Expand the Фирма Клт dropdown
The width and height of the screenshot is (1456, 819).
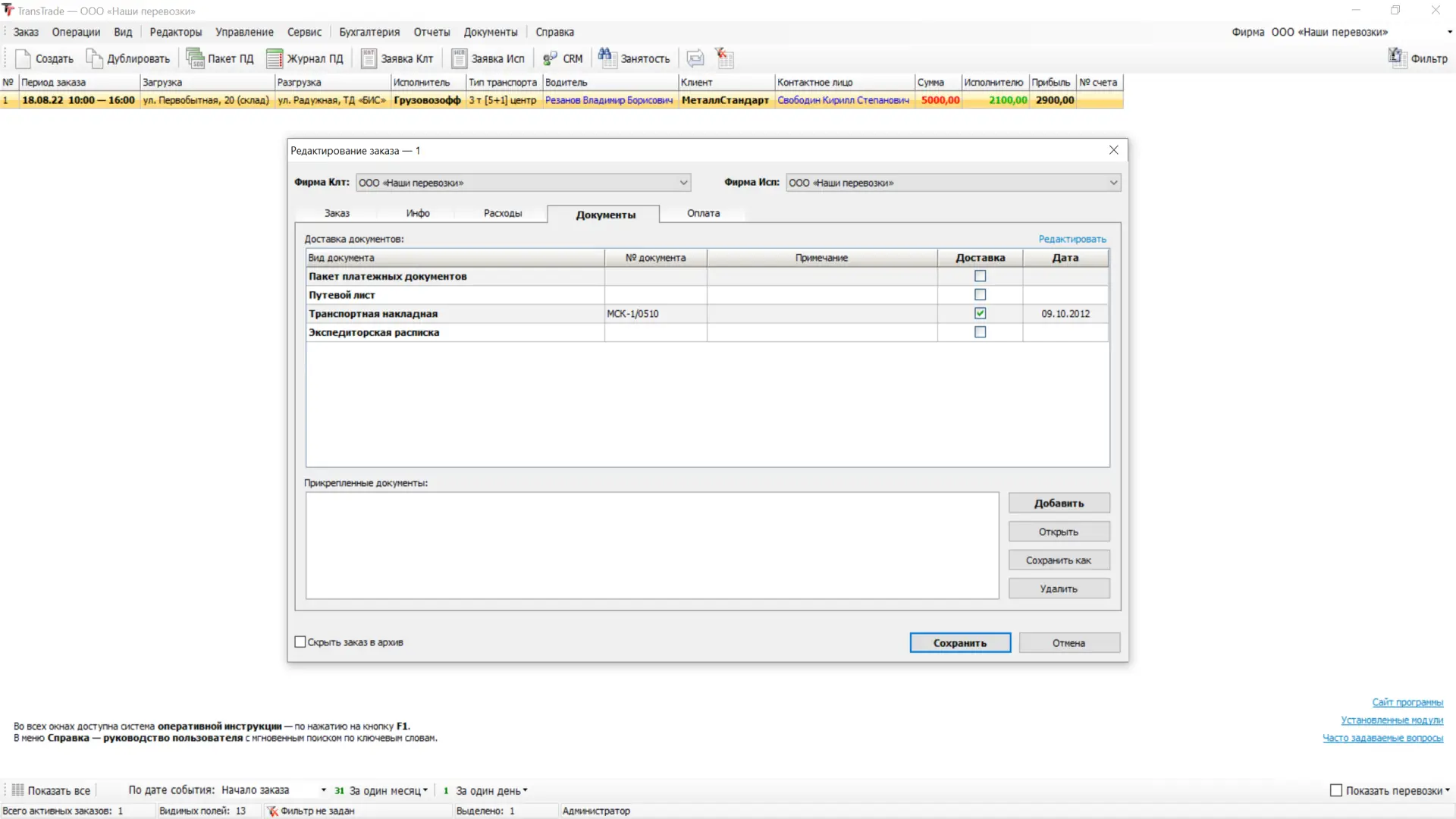coord(683,183)
